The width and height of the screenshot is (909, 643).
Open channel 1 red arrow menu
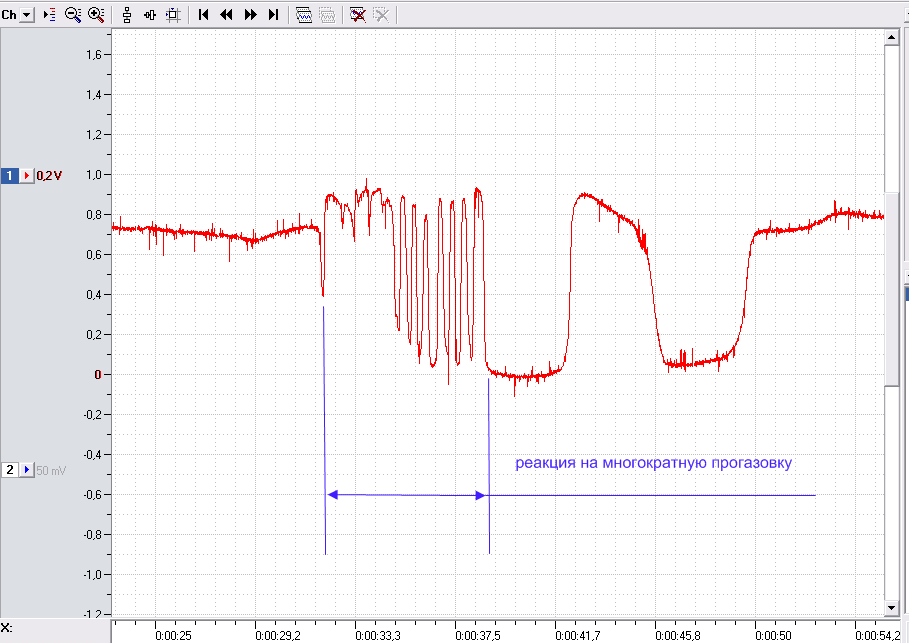click(27, 176)
